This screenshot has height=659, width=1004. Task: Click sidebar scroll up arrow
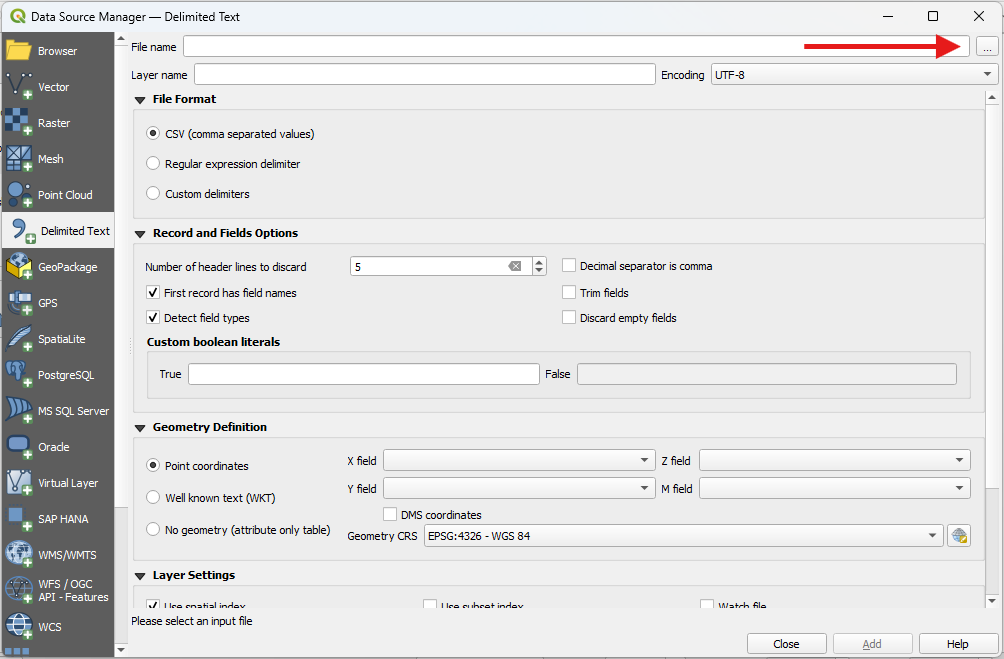(x=120, y=39)
